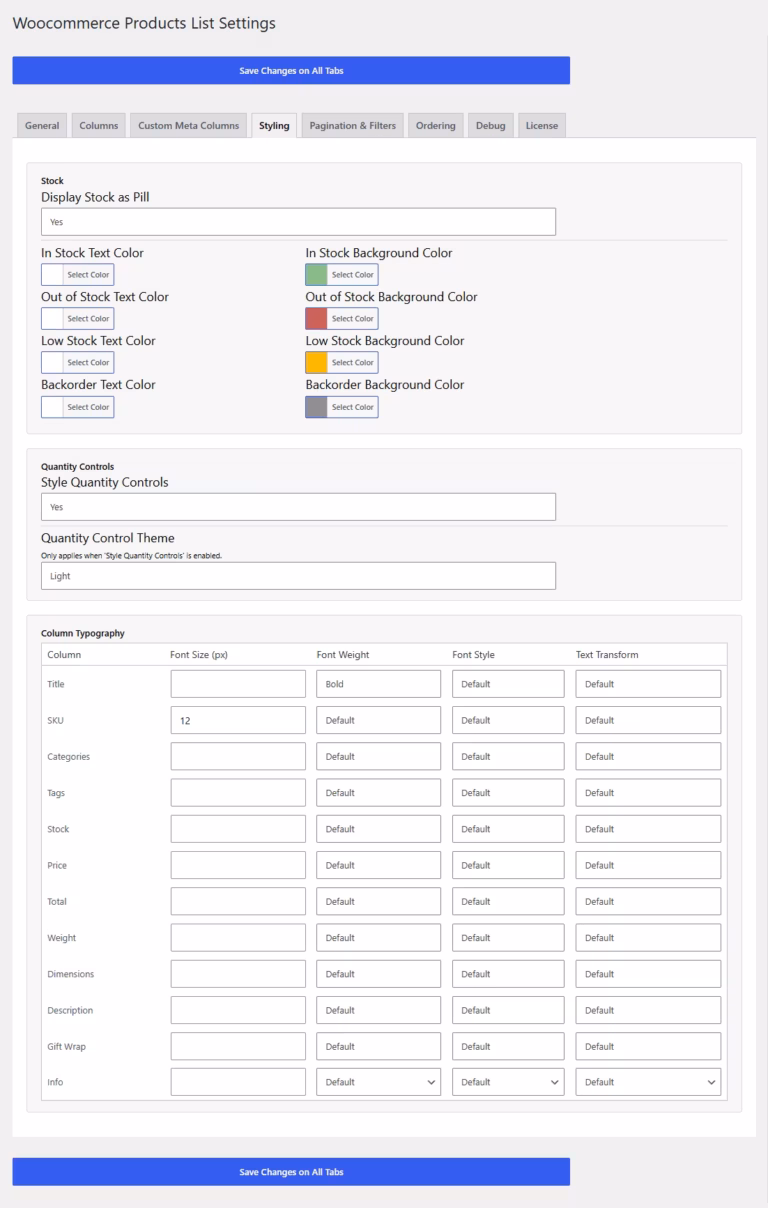The height and width of the screenshot is (1208, 768).
Task: Pick Out of Stock Background Color
Action: point(342,319)
